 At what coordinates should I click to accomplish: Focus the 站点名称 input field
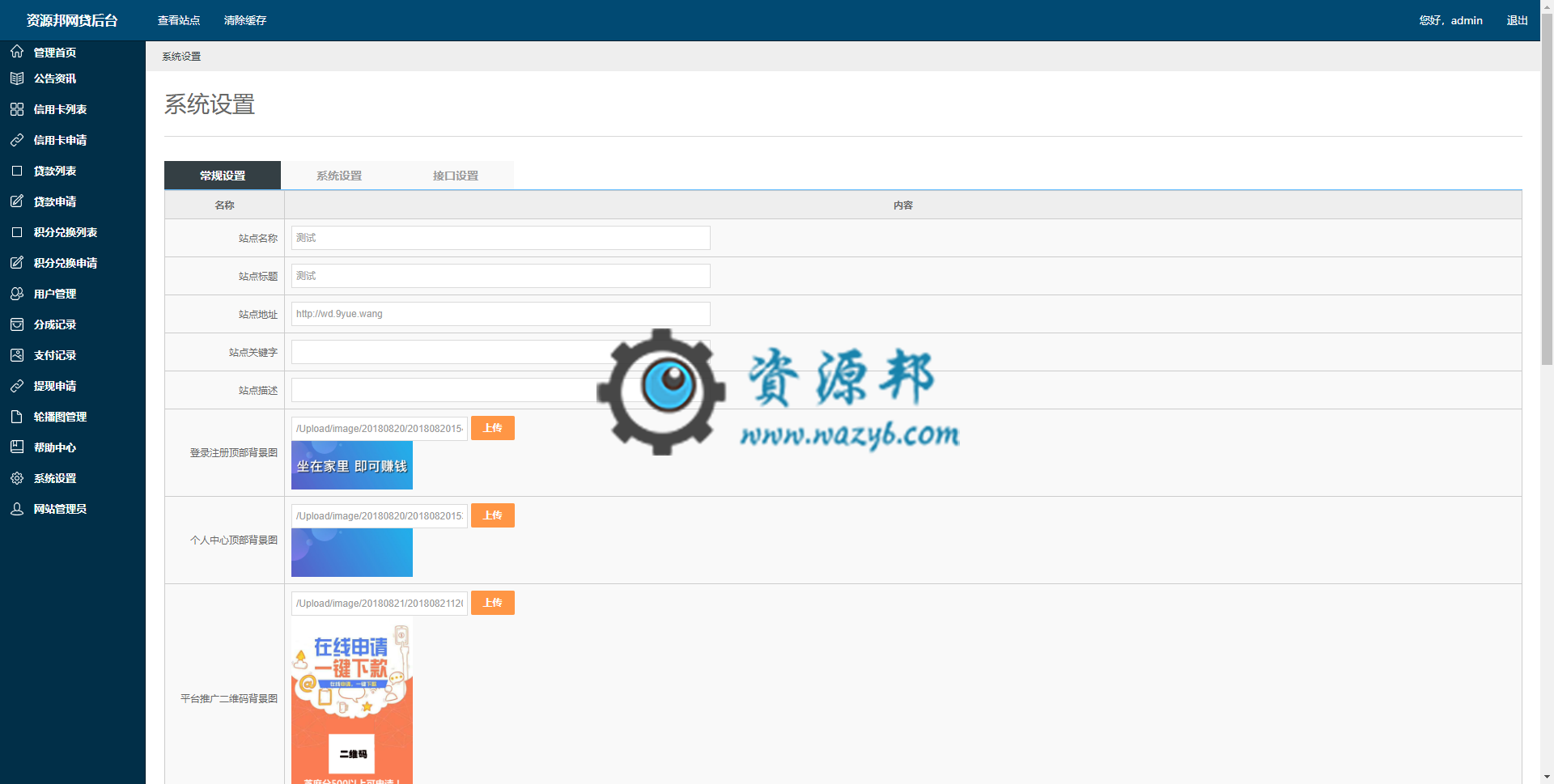pyautogui.click(x=501, y=238)
